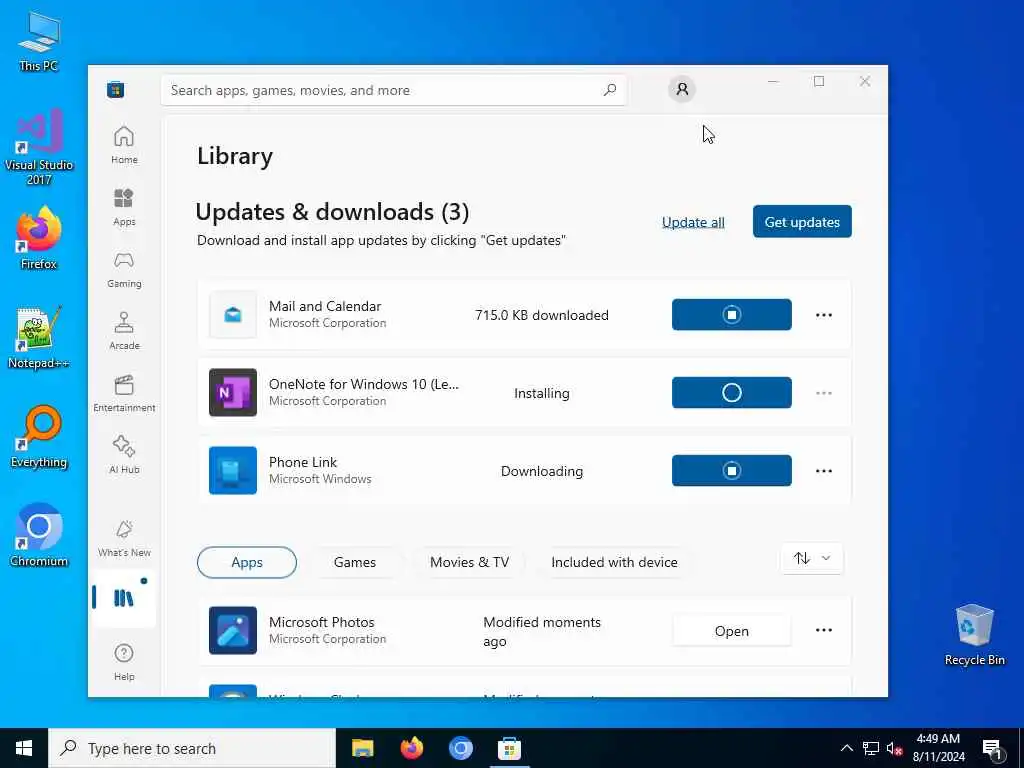Open Entertainment in the sidebar
The image size is (1024, 768).
(x=124, y=393)
